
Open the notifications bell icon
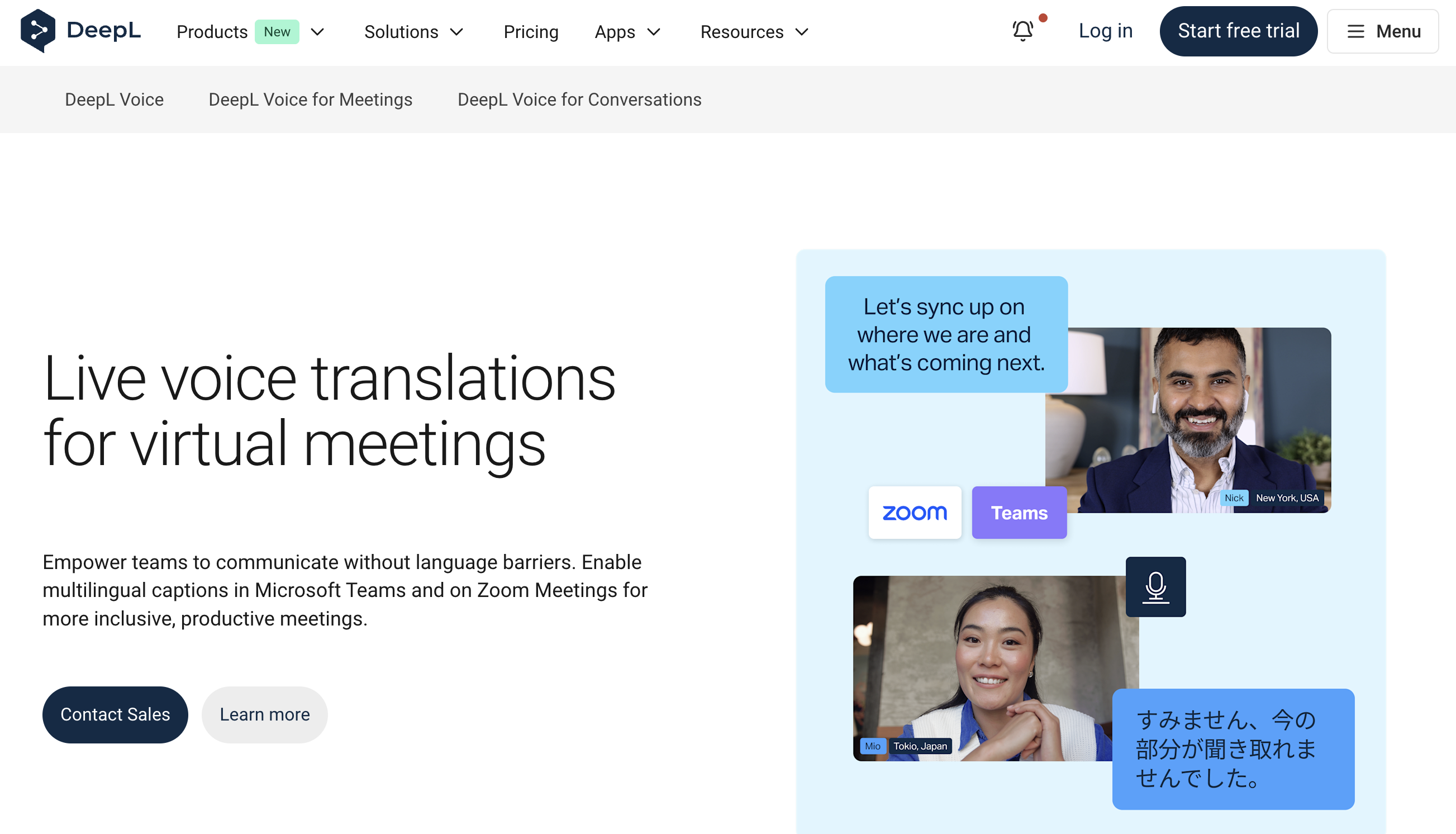pos(1023,31)
